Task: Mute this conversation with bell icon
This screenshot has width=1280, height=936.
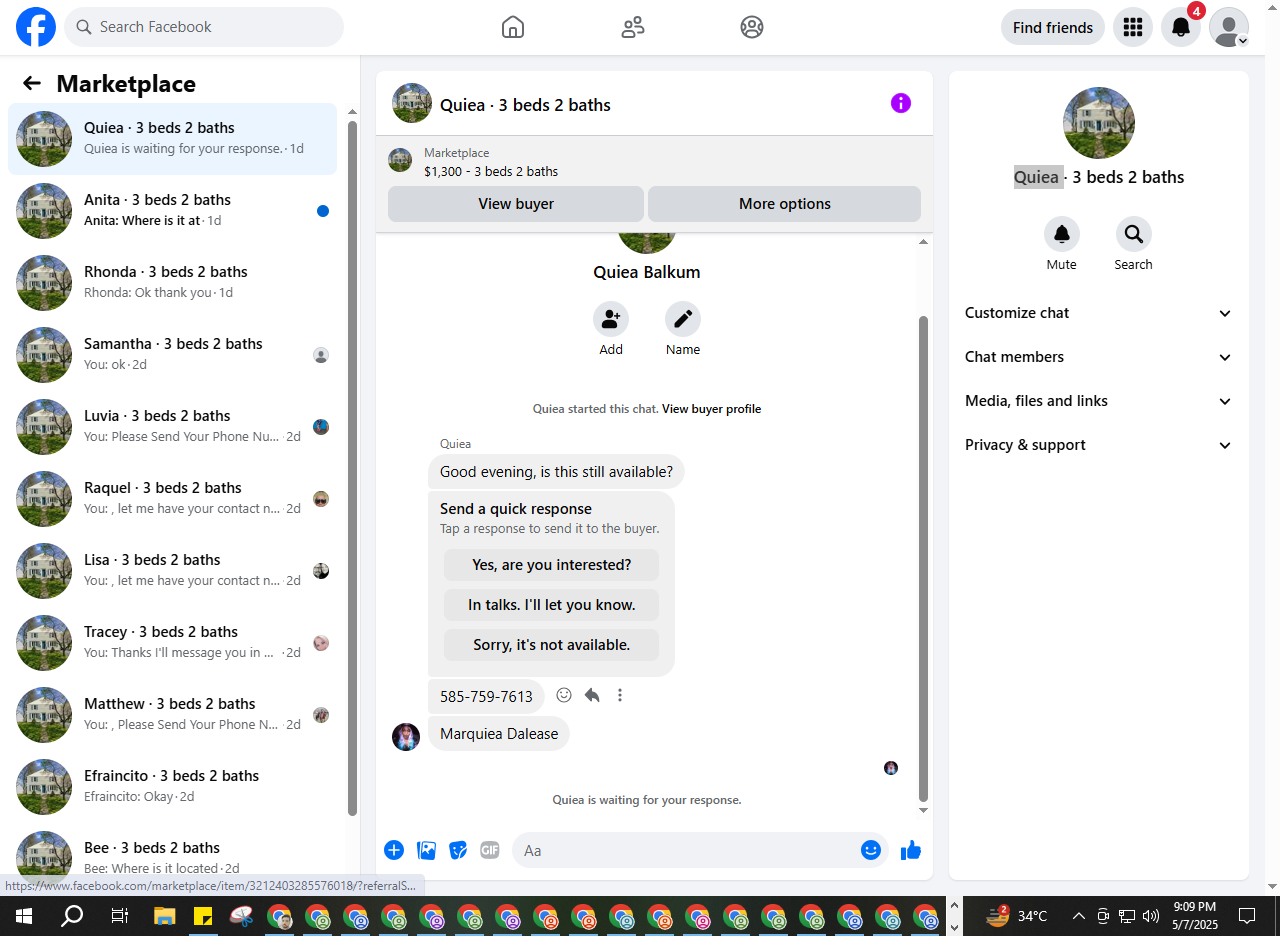Action: coord(1062,234)
